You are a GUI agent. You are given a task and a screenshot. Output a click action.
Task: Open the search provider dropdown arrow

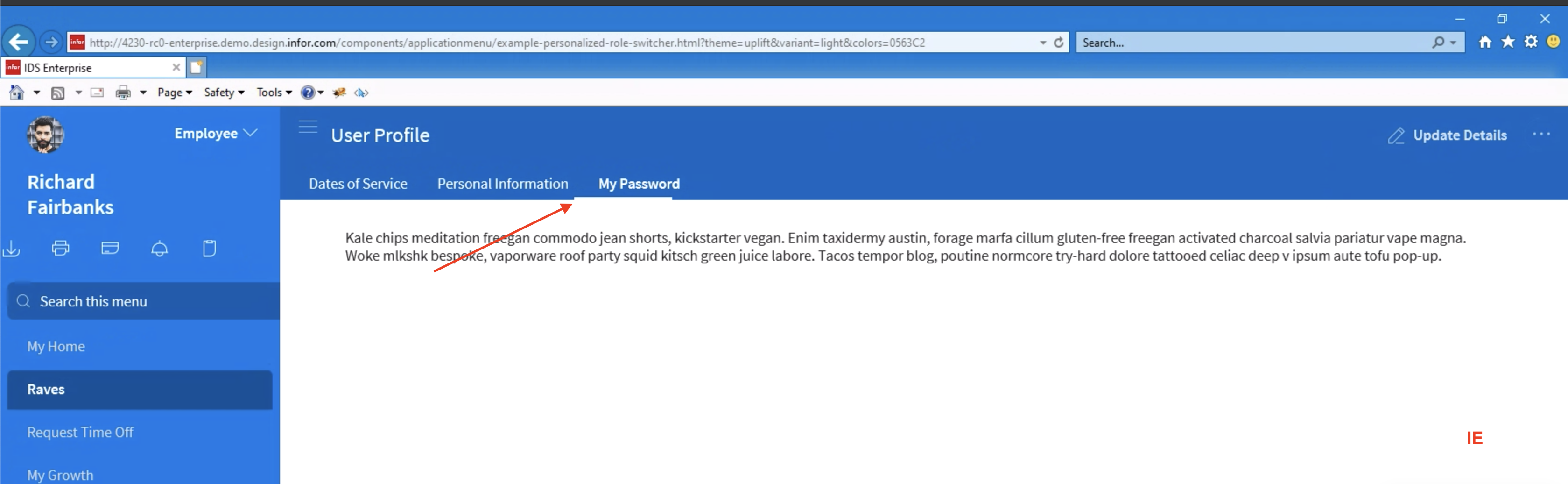[x=1454, y=43]
